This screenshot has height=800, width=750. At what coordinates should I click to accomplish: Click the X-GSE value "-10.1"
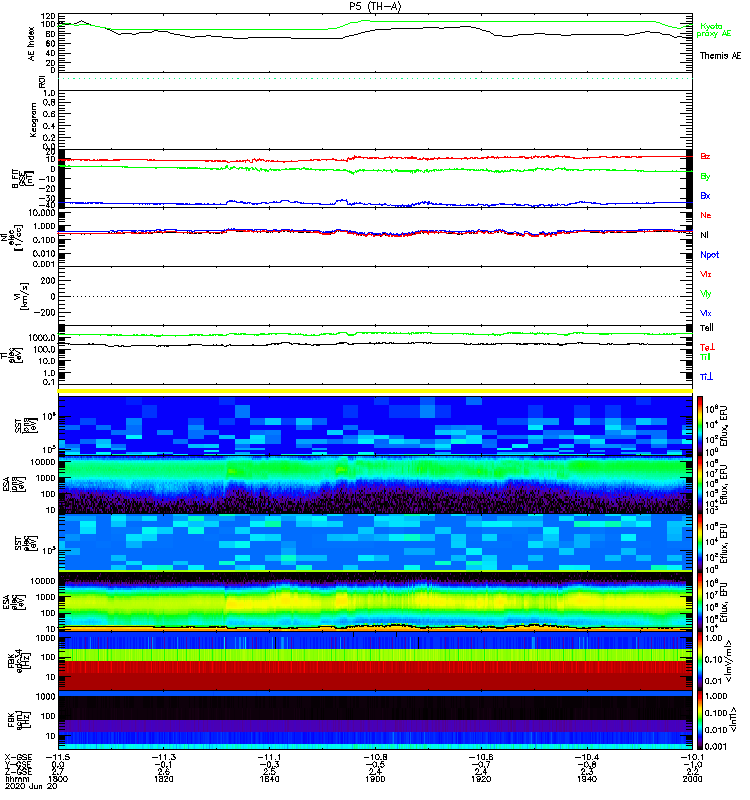point(692,758)
